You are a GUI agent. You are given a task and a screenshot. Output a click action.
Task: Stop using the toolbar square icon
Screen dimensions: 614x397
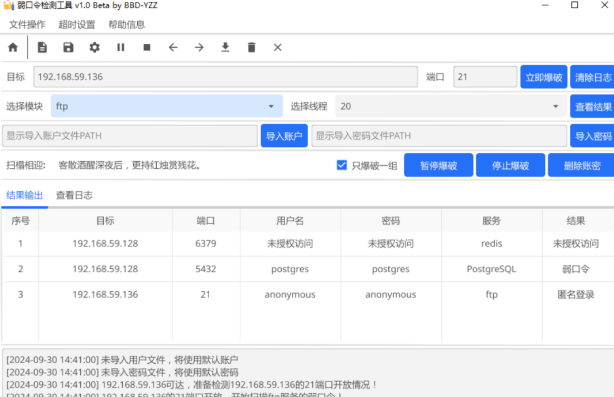pyautogui.click(x=147, y=47)
